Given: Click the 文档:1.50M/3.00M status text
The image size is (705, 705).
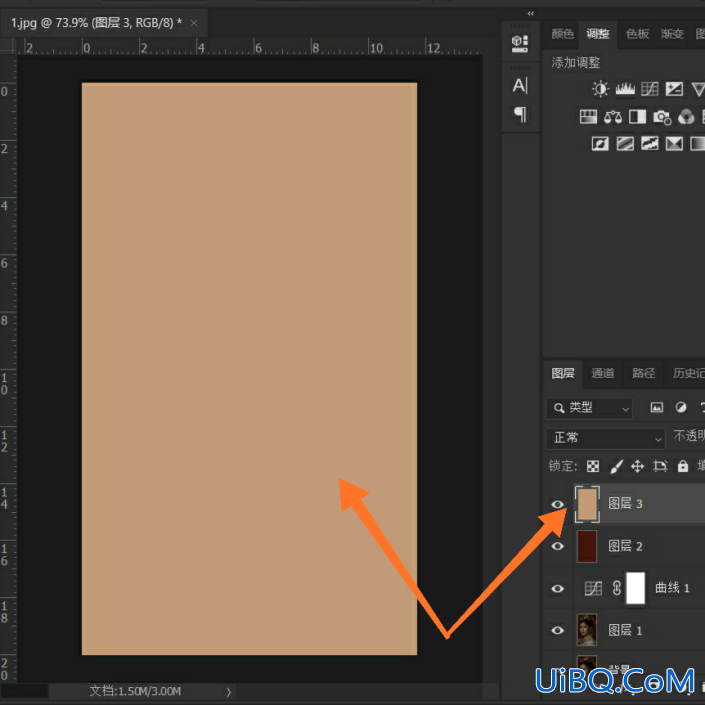Looking at the screenshot, I should pos(135,691).
